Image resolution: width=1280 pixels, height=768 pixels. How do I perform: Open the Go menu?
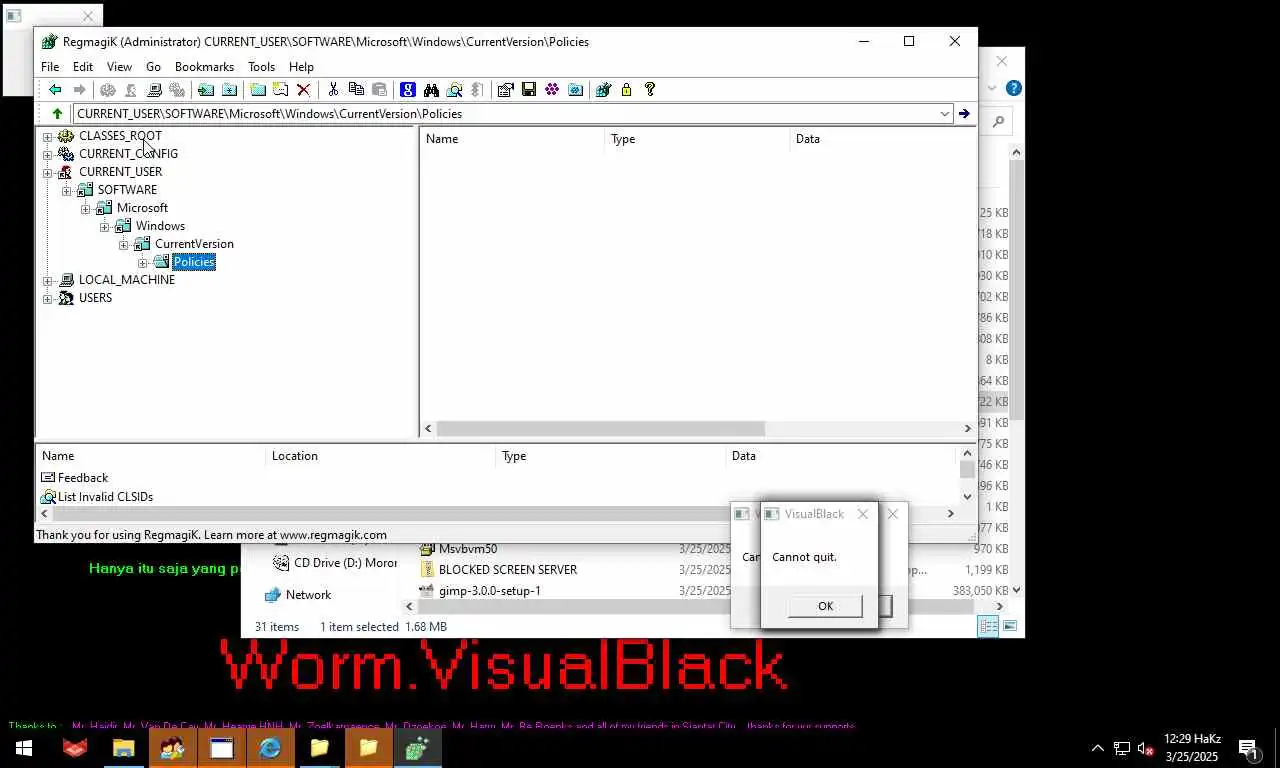pyautogui.click(x=153, y=67)
